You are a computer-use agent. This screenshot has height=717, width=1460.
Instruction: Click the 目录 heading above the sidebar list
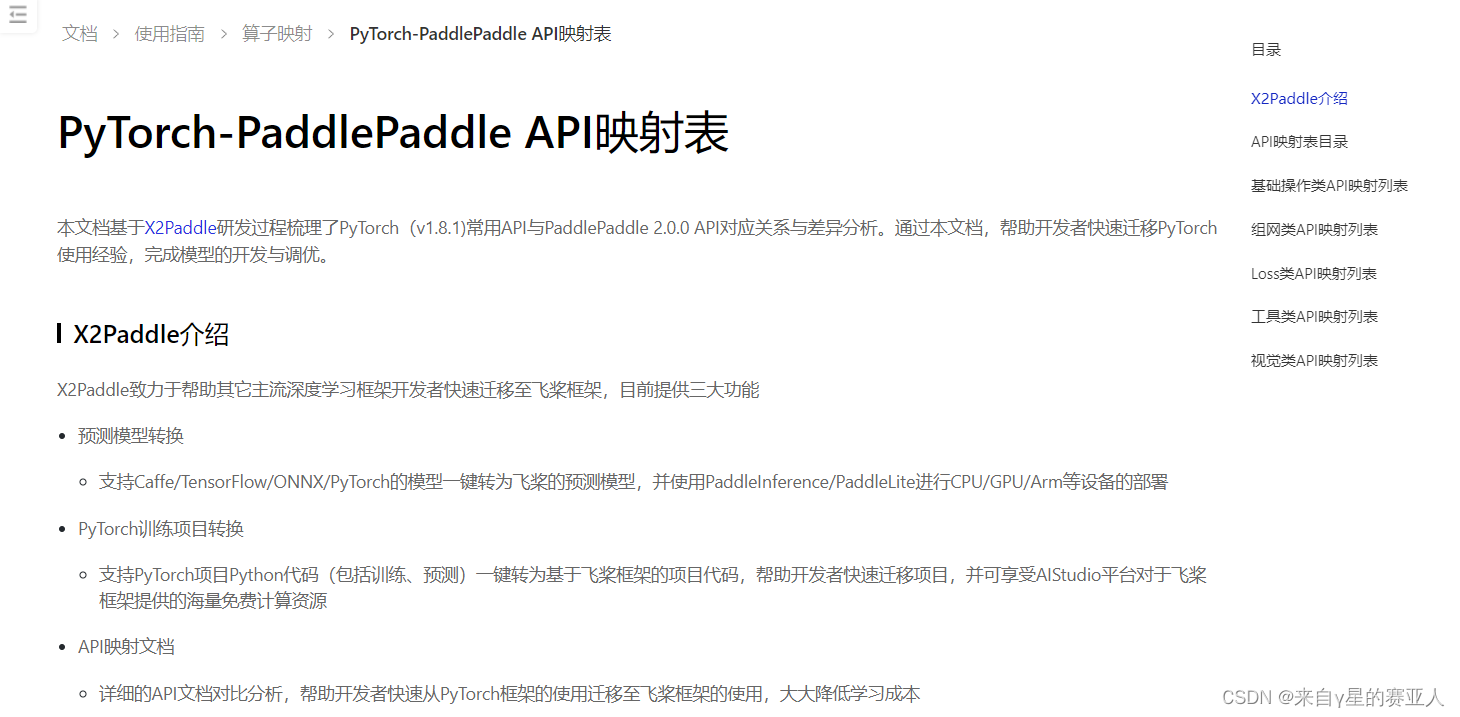point(1265,49)
